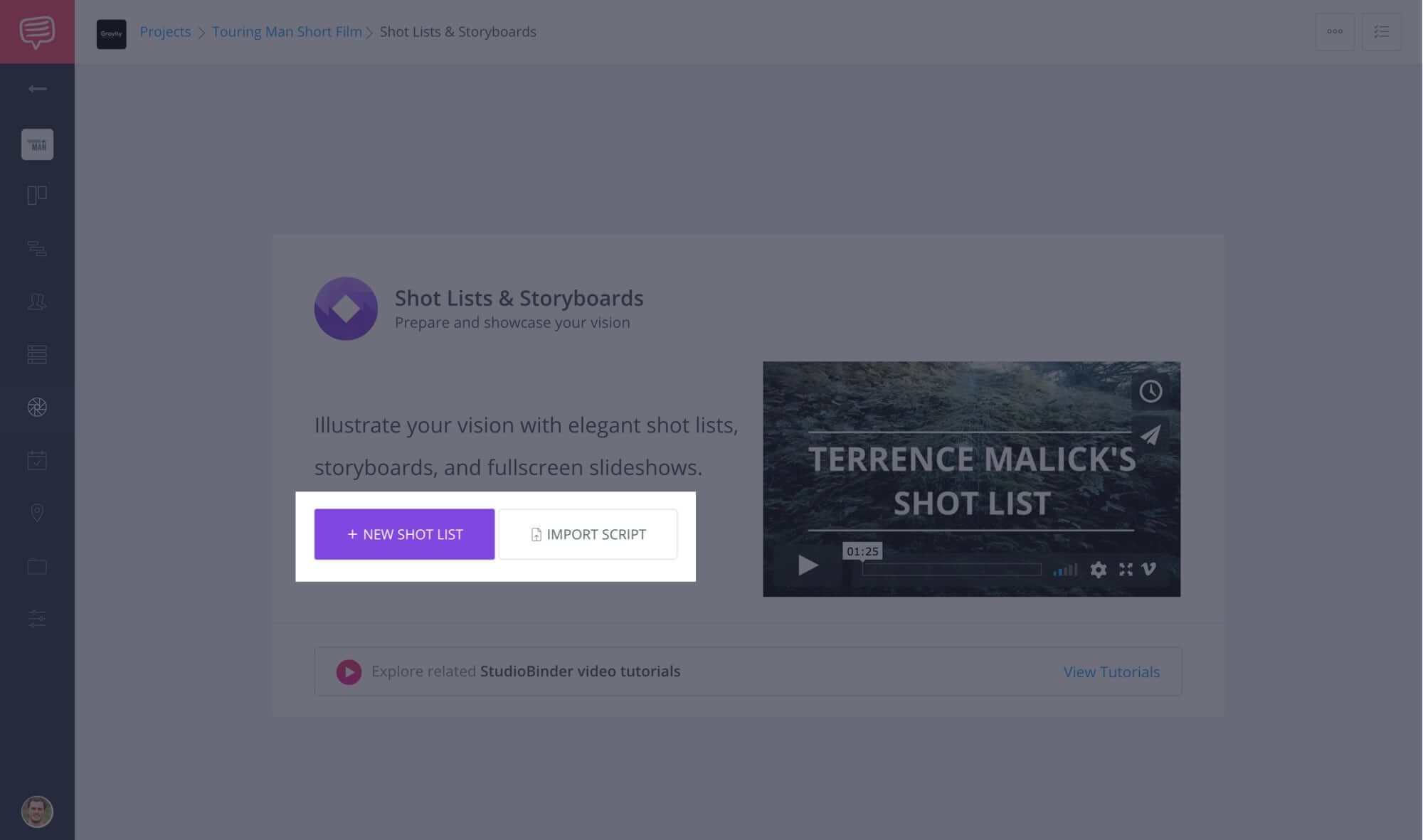Click the Shot Lists & Storyboards heading
This screenshot has width=1423, height=840.
(x=519, y=298)
